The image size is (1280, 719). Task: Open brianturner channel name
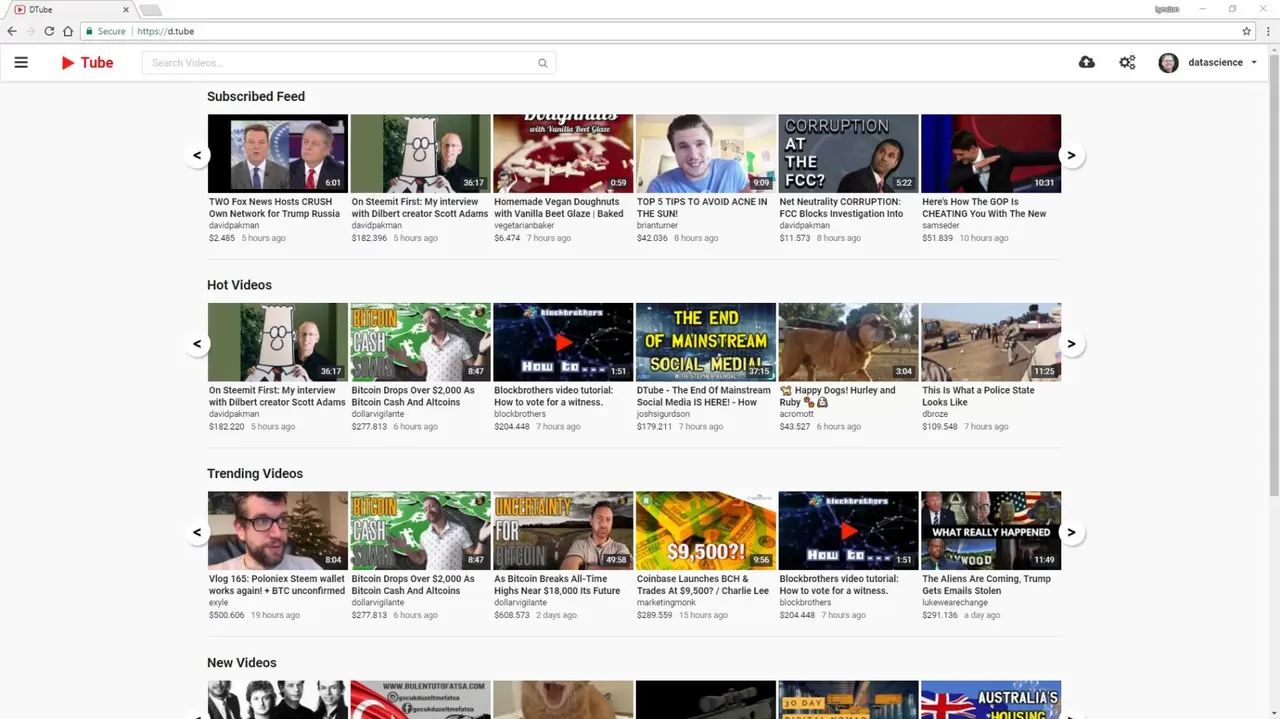point(657,226)
